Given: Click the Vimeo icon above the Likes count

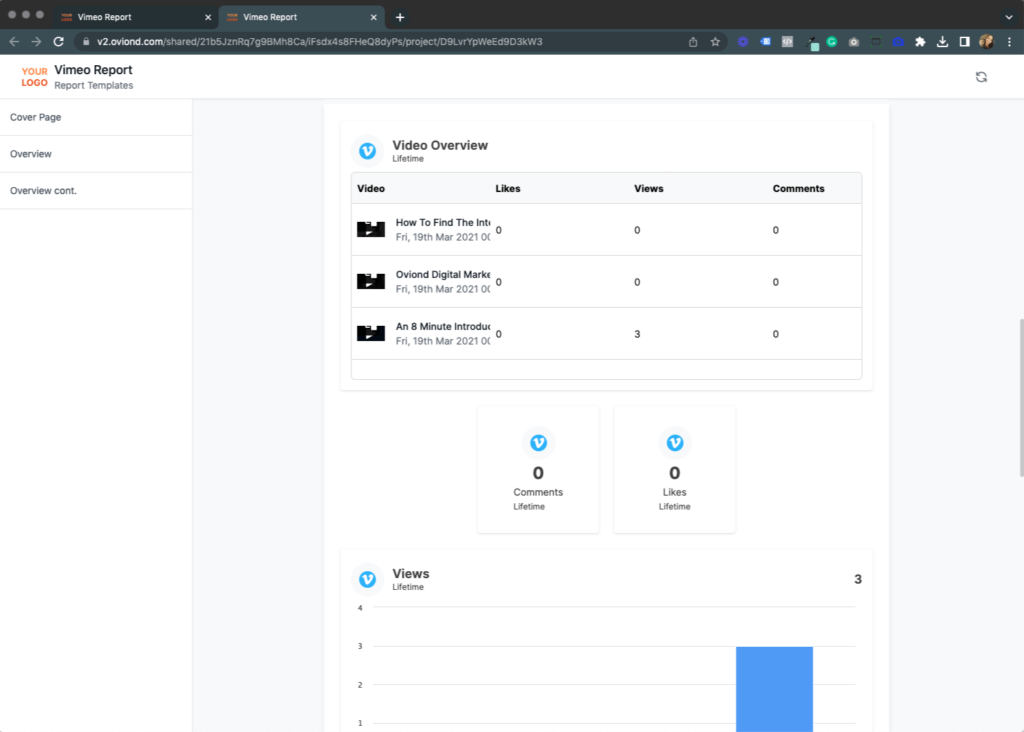Looking at the screenshot, I should [675, 443].
